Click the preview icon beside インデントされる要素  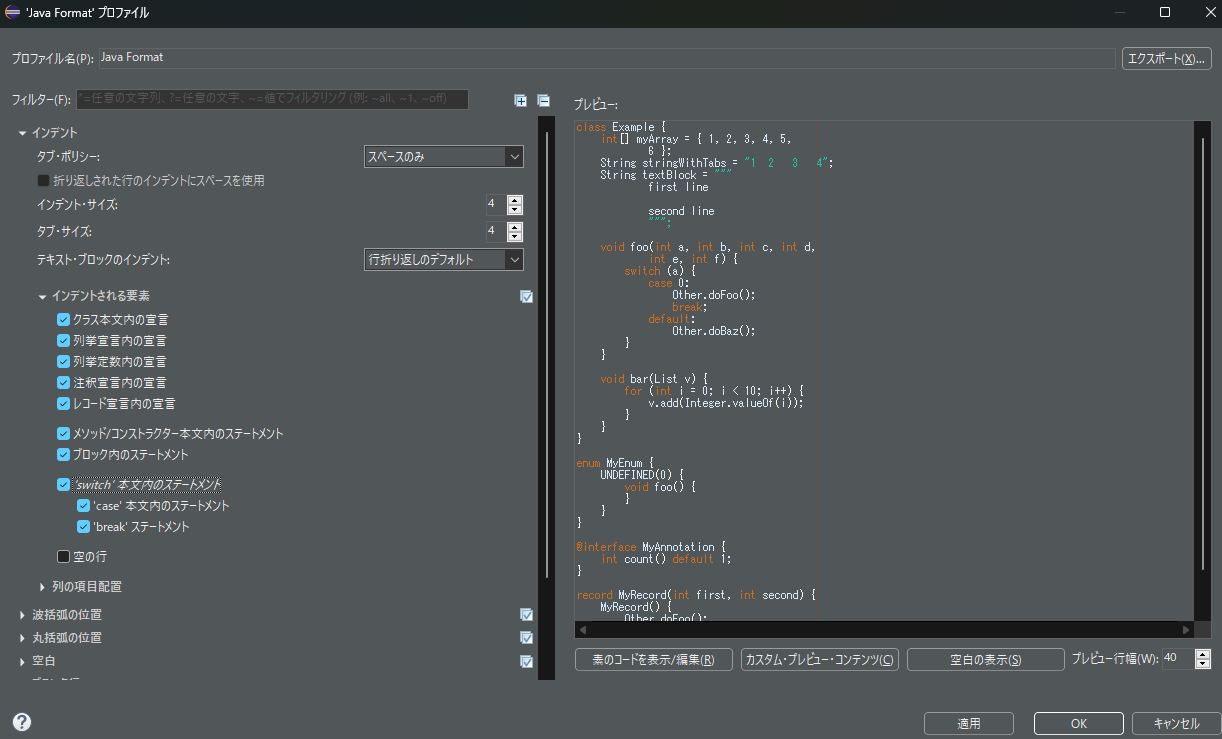click(527, 296)
